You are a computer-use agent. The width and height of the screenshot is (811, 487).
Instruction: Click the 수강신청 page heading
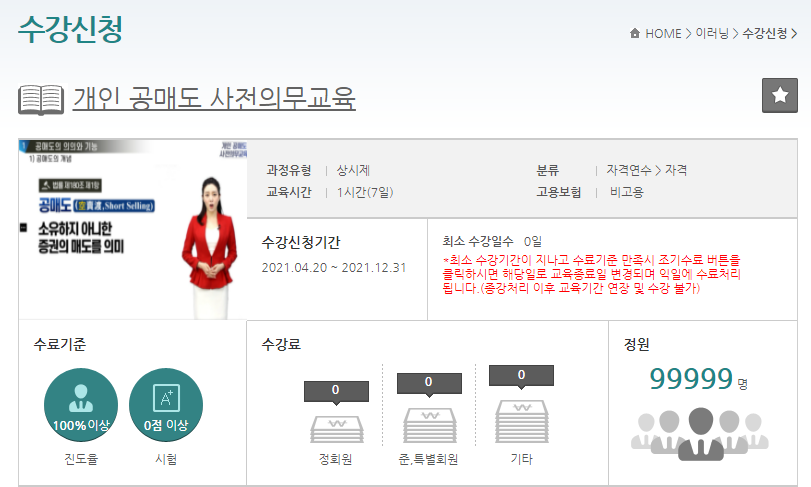coord(70,29)
